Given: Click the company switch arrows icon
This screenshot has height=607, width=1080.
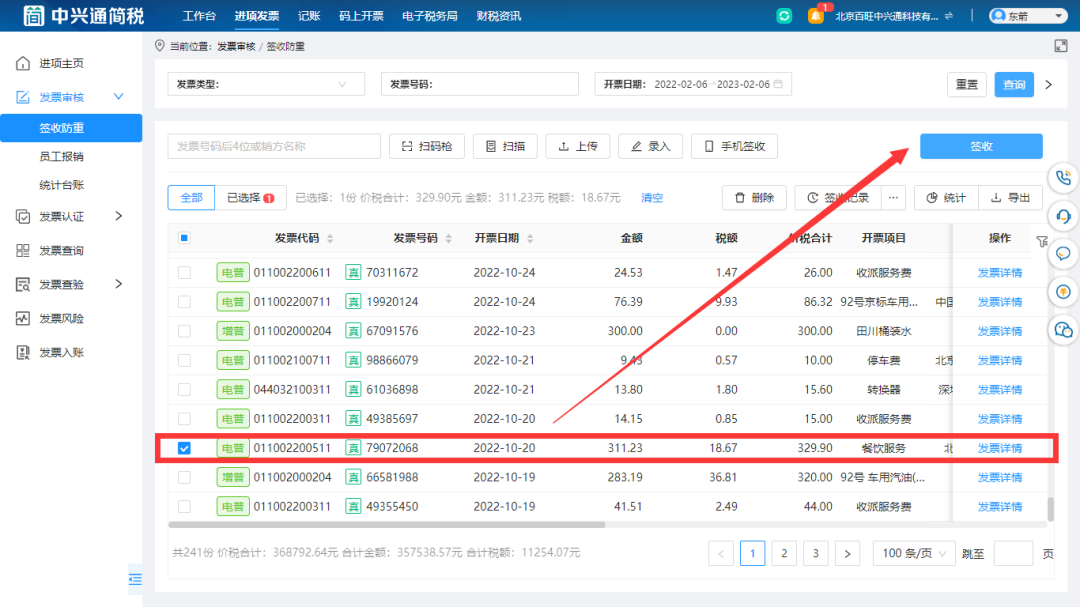Looking at the screenshot, I should click(x=949, y=16).
